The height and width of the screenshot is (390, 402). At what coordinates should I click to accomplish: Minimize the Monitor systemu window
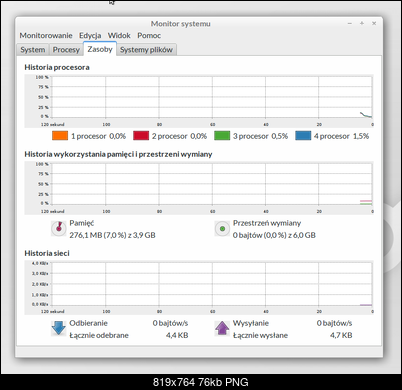point(350,23)
